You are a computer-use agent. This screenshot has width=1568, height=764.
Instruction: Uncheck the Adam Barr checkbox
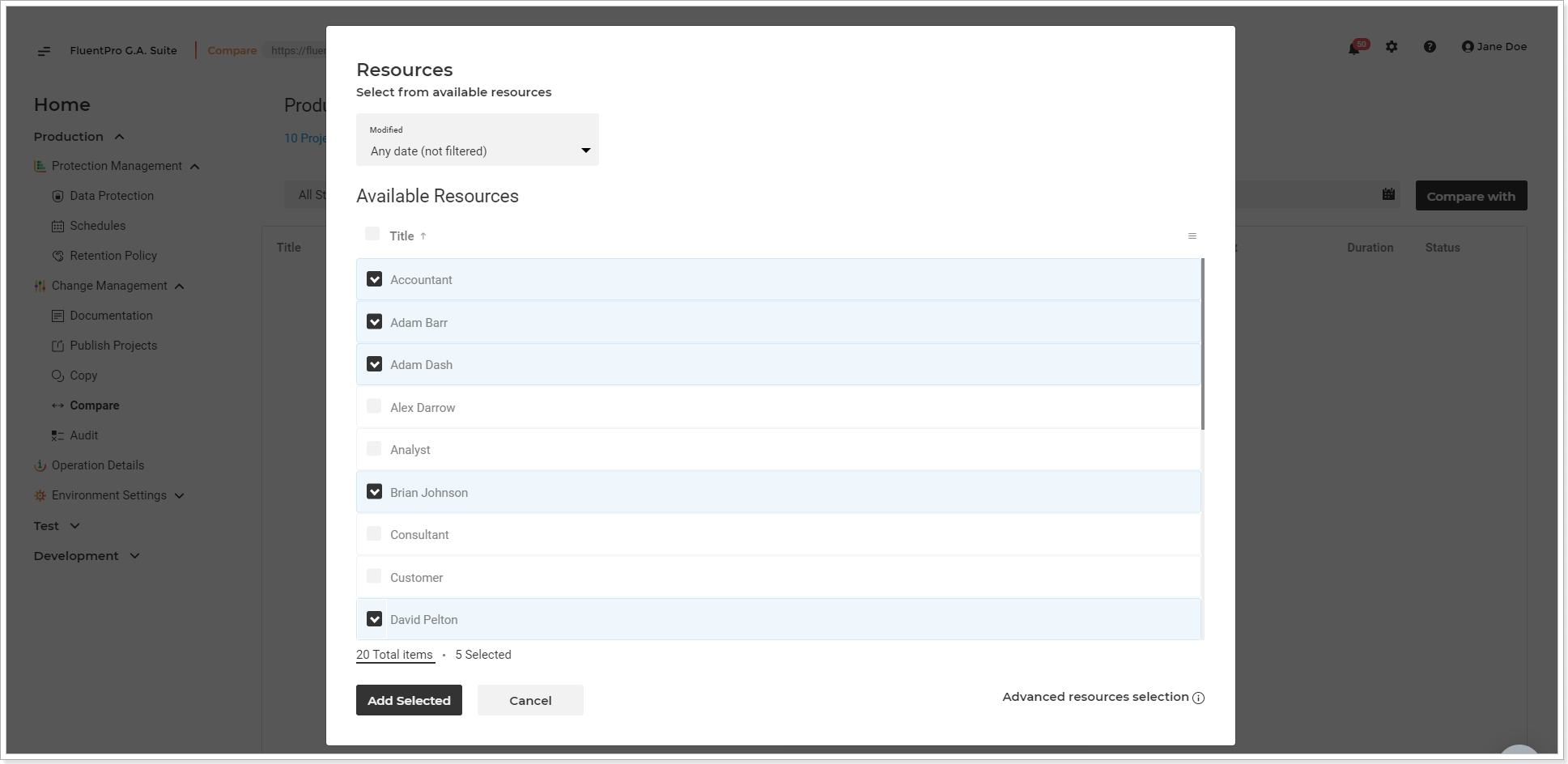point(374,321)
